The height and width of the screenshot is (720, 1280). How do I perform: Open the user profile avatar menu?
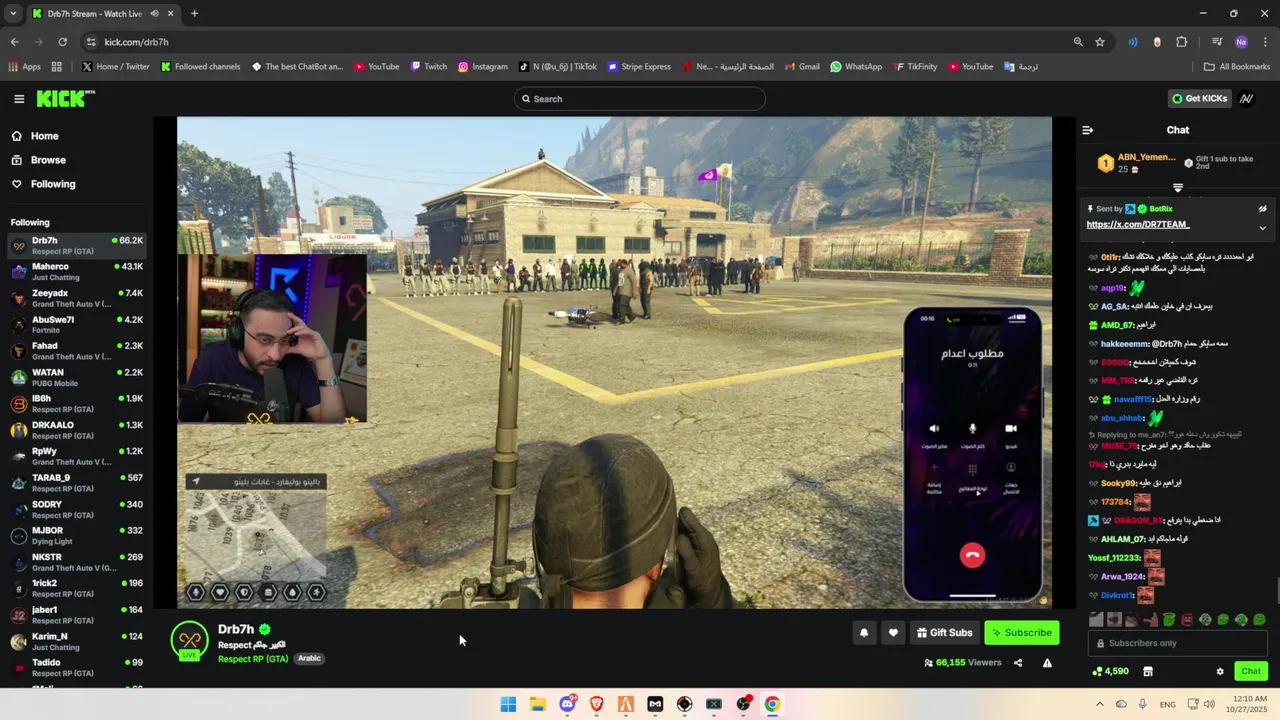[1246, 99]
